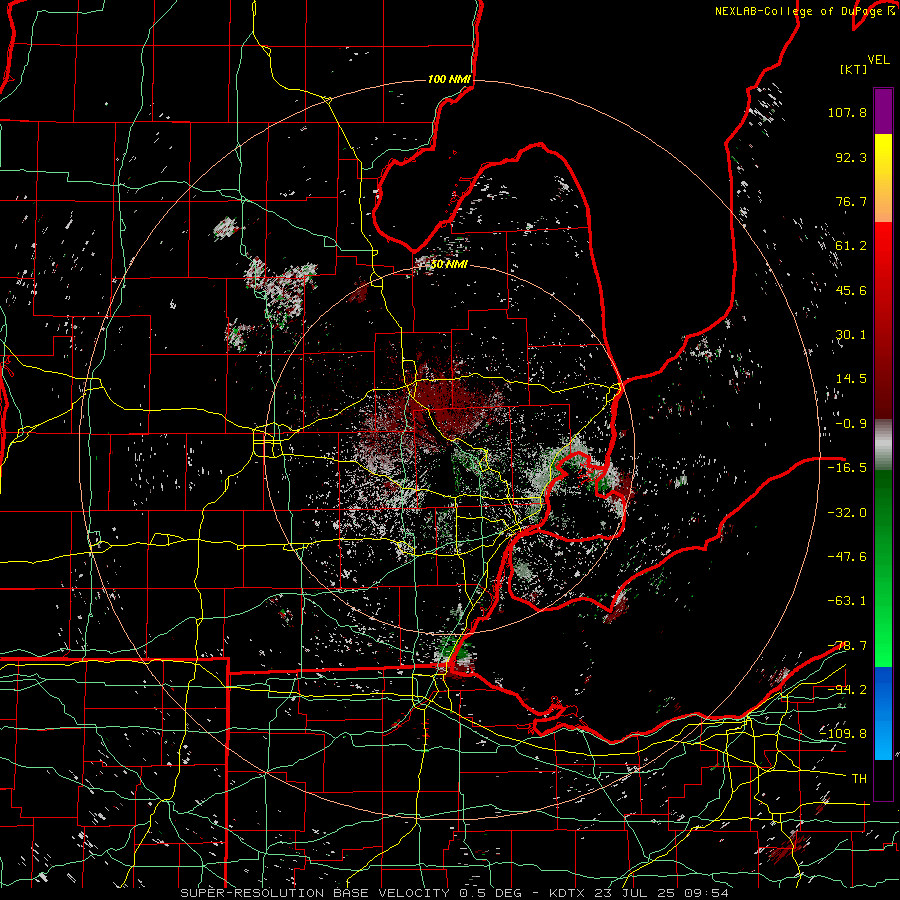Select the 76.7 velocity scale value

click(x=851, y=201)
